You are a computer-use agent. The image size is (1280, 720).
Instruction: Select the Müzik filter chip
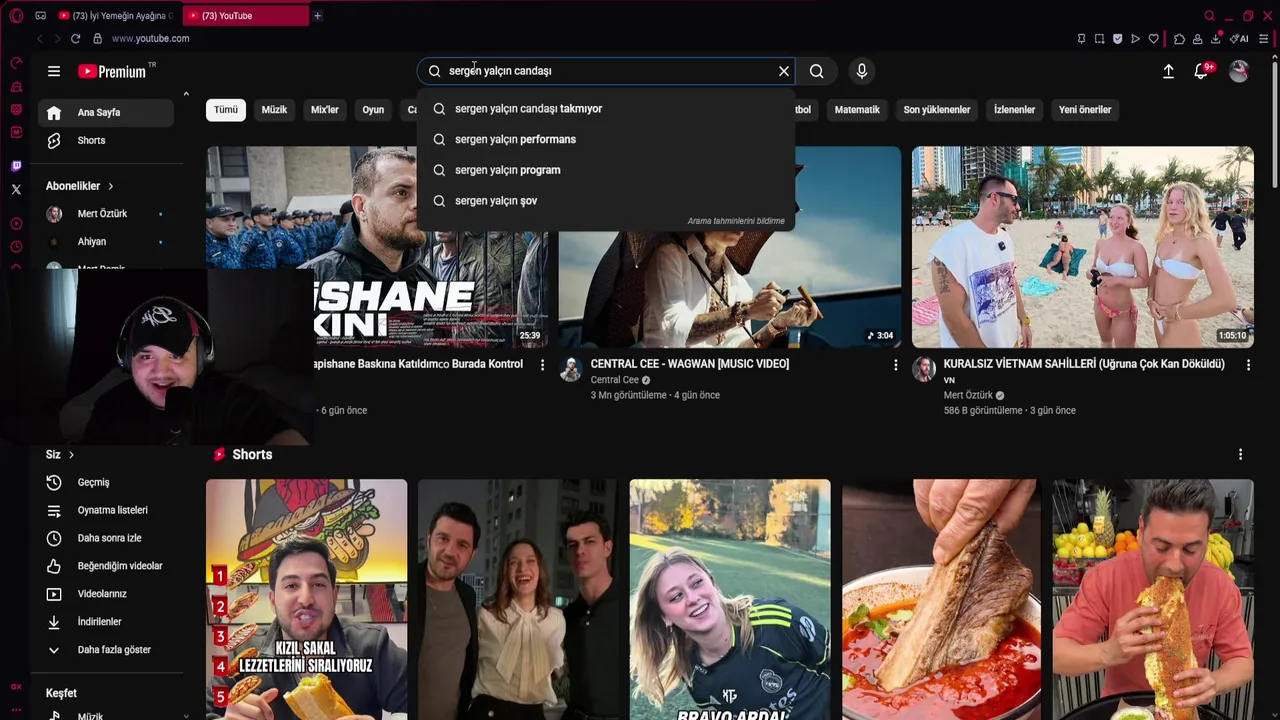pos(274,110)
